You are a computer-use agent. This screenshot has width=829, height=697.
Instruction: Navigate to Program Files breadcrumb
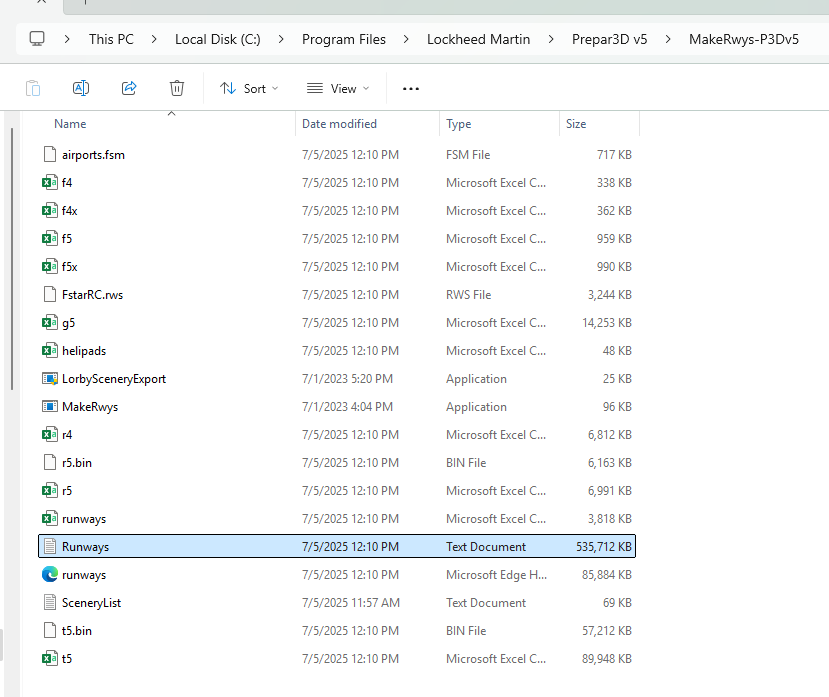(344, 39)
